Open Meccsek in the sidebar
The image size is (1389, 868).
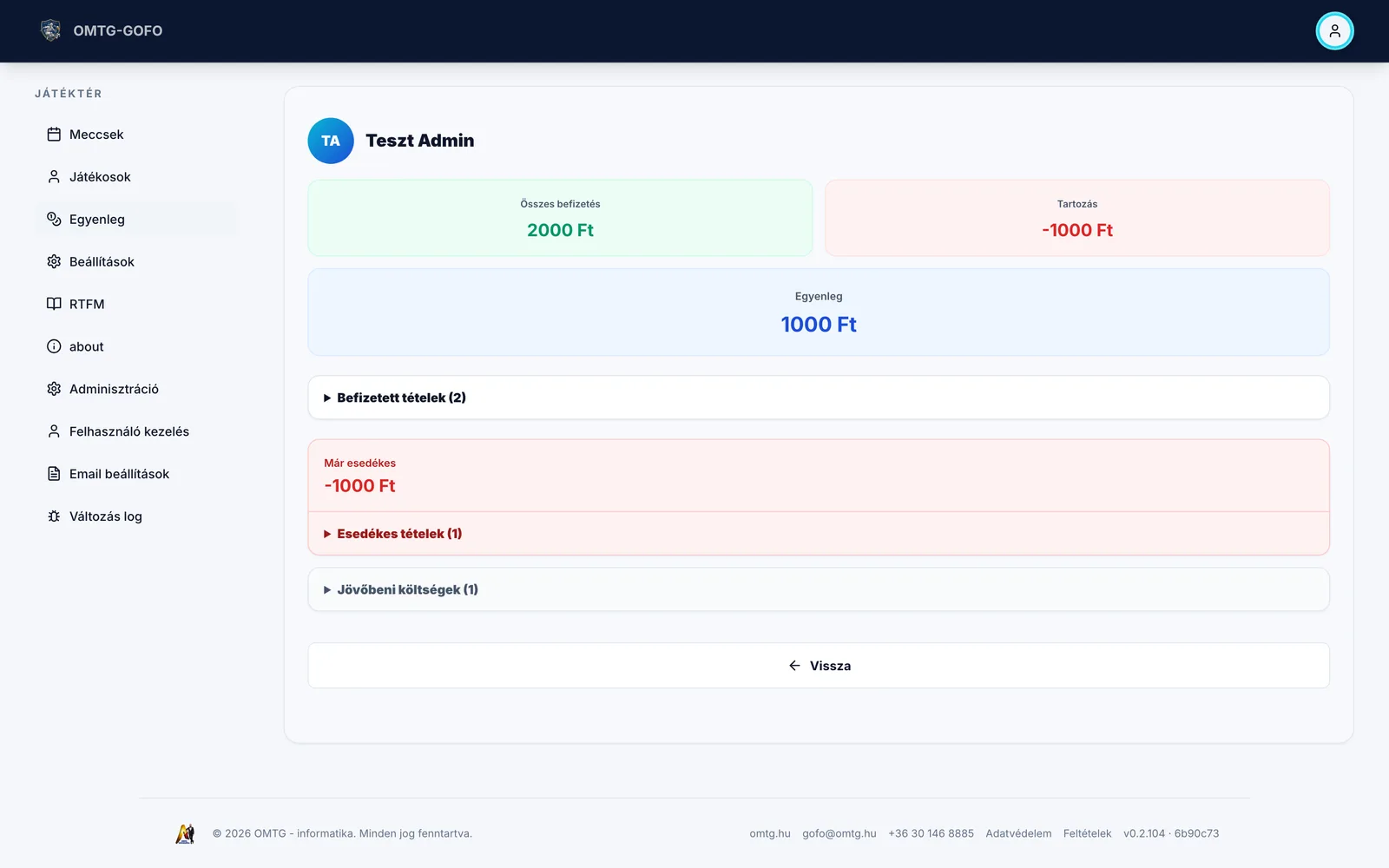tap(136, 135)
